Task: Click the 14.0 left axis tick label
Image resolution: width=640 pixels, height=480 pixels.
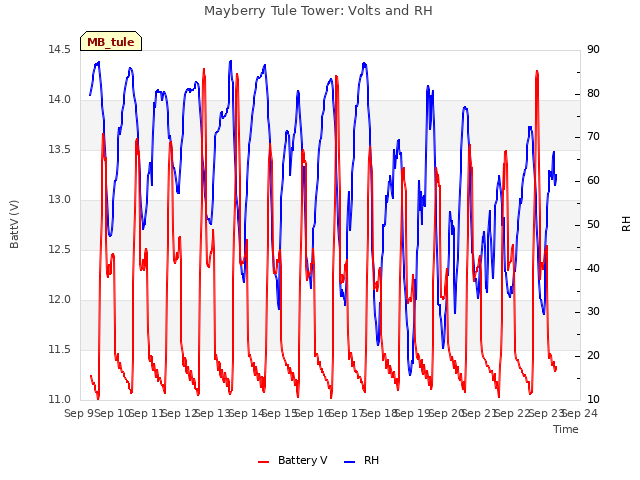Action: [x=60, y=100]
